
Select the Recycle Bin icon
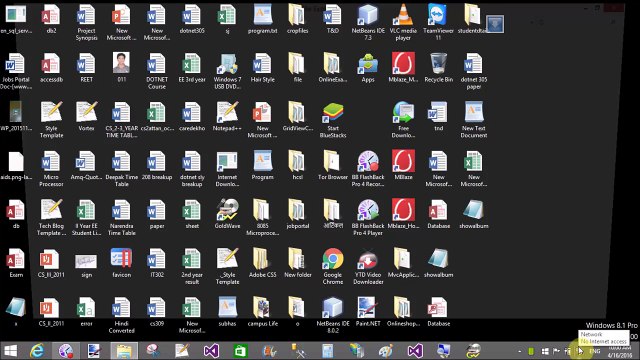(x=438, y=64)
